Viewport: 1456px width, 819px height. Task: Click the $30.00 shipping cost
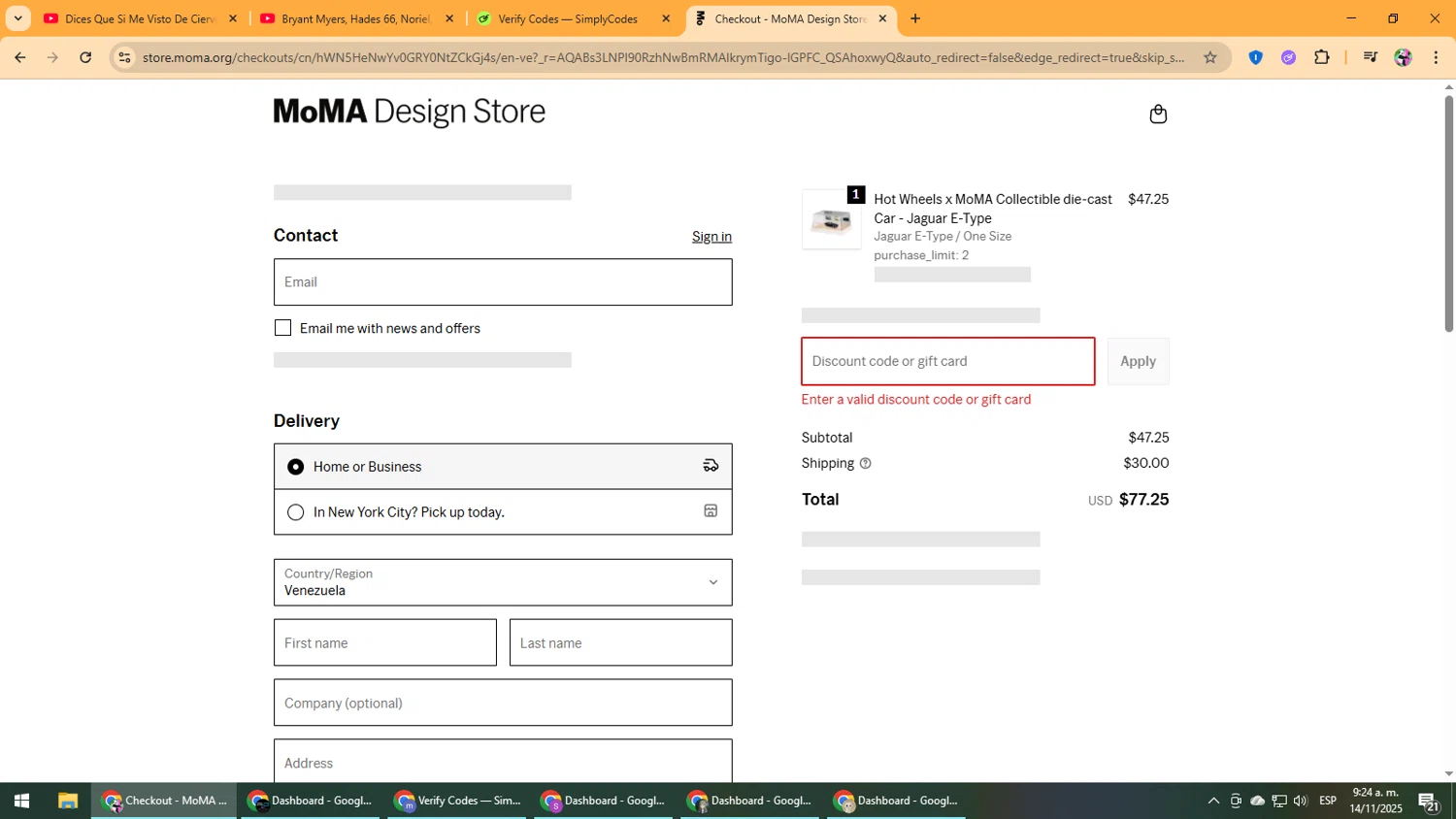1146,463
